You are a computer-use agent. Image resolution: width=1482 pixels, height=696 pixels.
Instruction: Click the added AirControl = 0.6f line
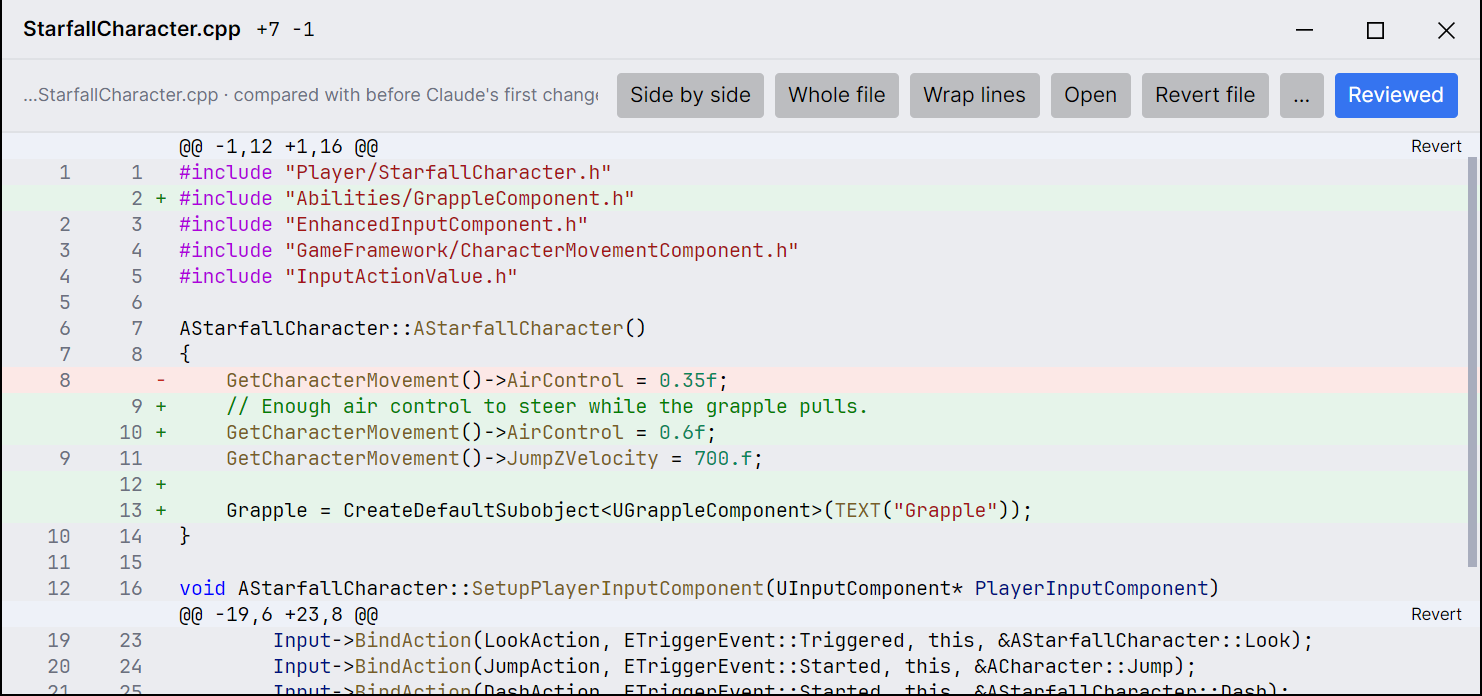coord(734,432)
